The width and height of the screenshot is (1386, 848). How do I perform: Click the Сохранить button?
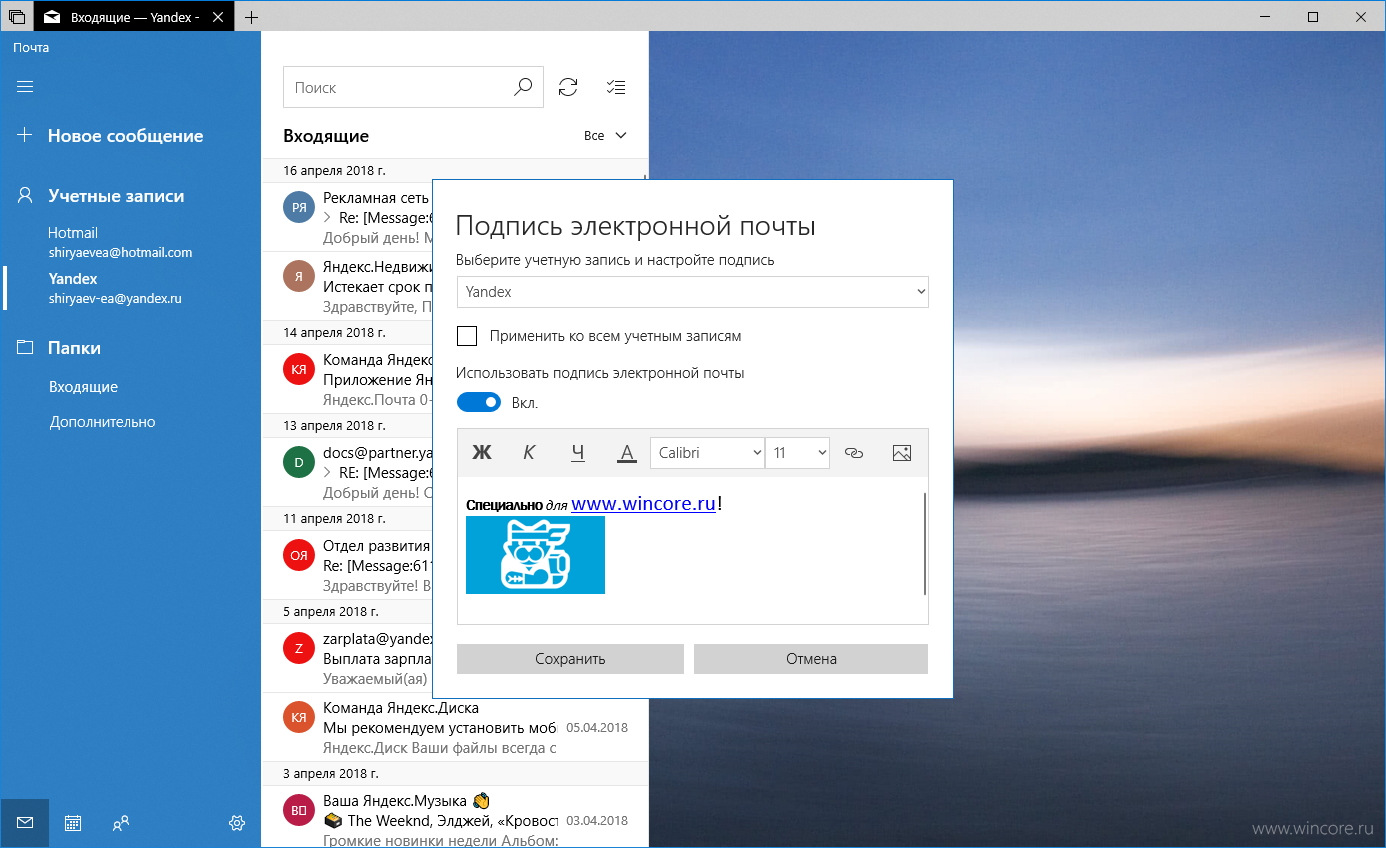point(570,659)
